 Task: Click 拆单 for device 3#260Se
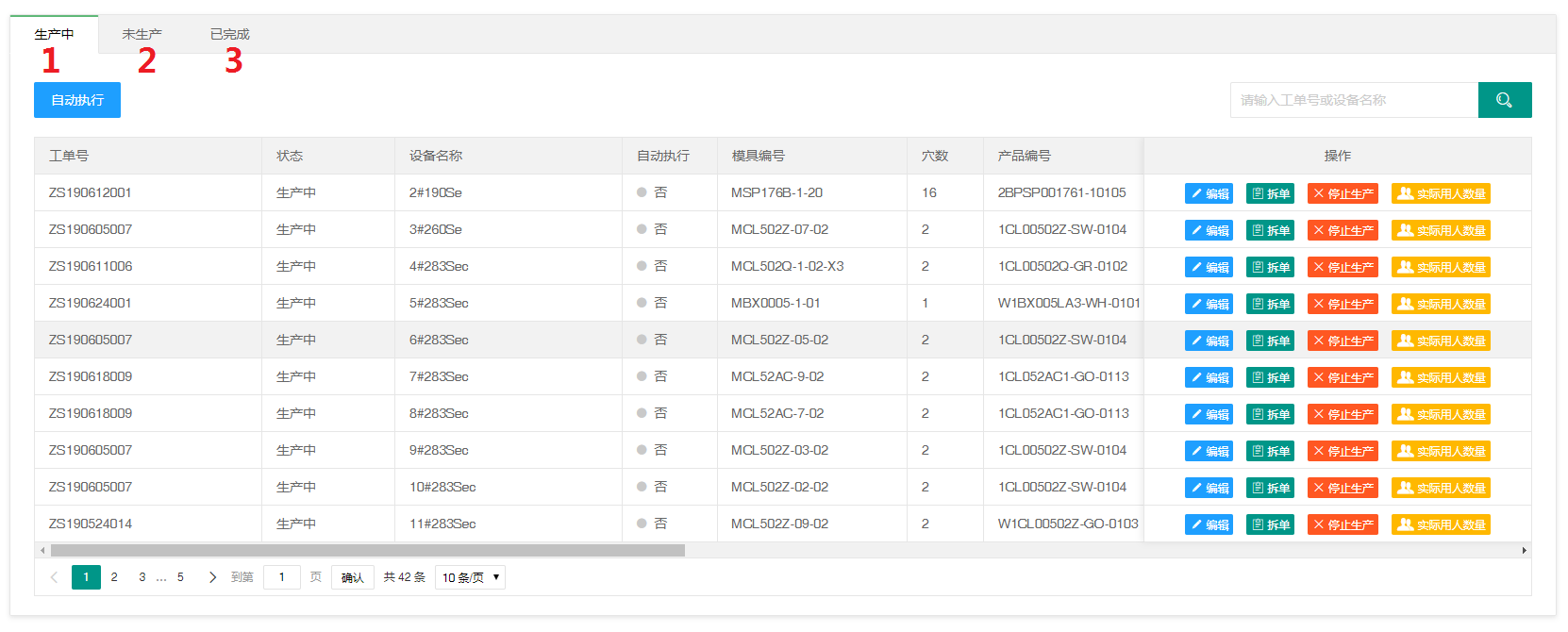click(x=1270, y=230)
